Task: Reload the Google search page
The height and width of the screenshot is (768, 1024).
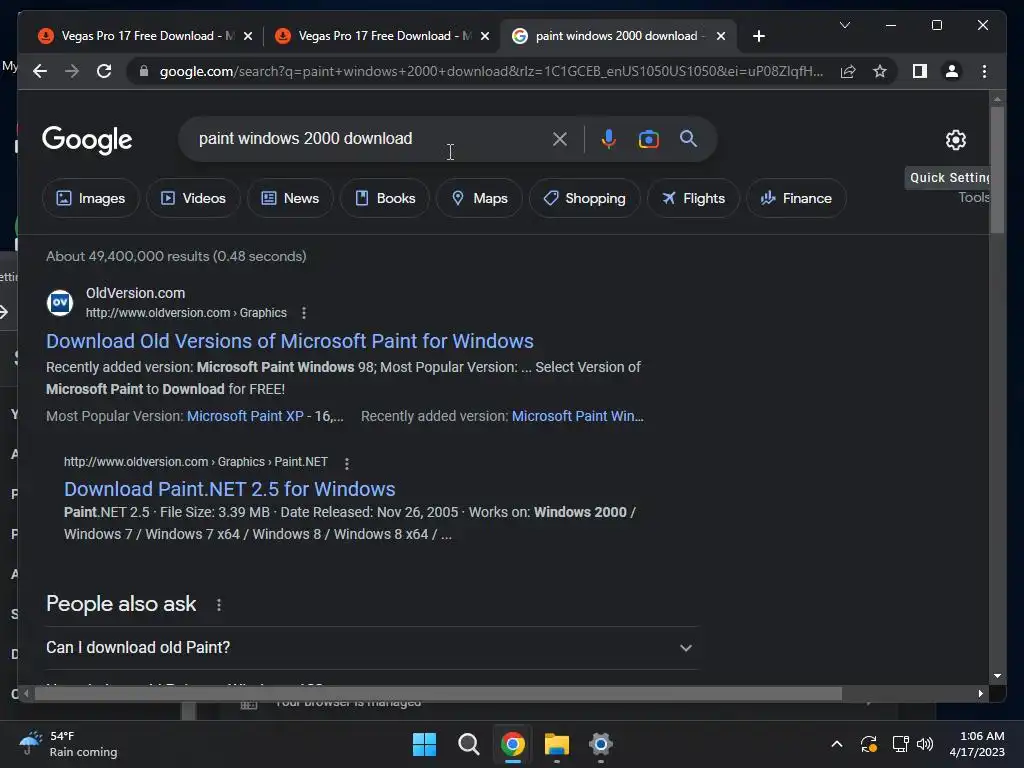Action: [104, 71]
